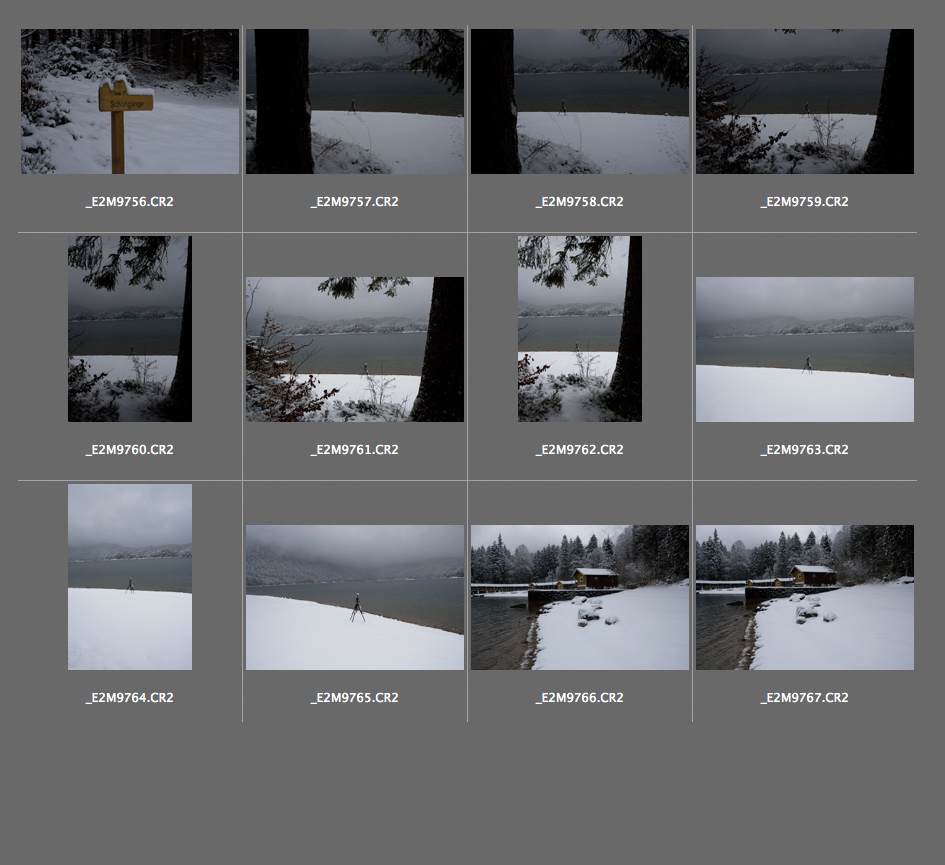The height and width of the screenshot is (865, 945).
Task: Open the _E2M9758.CR2 photo thumbnail
Action: (x=580, y=101)
